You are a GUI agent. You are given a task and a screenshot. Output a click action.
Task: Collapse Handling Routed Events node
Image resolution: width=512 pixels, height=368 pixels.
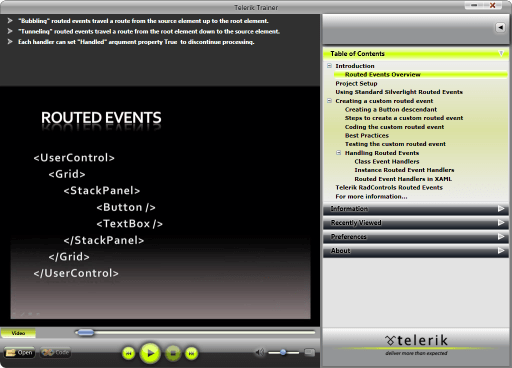click(x=339, y=153)
